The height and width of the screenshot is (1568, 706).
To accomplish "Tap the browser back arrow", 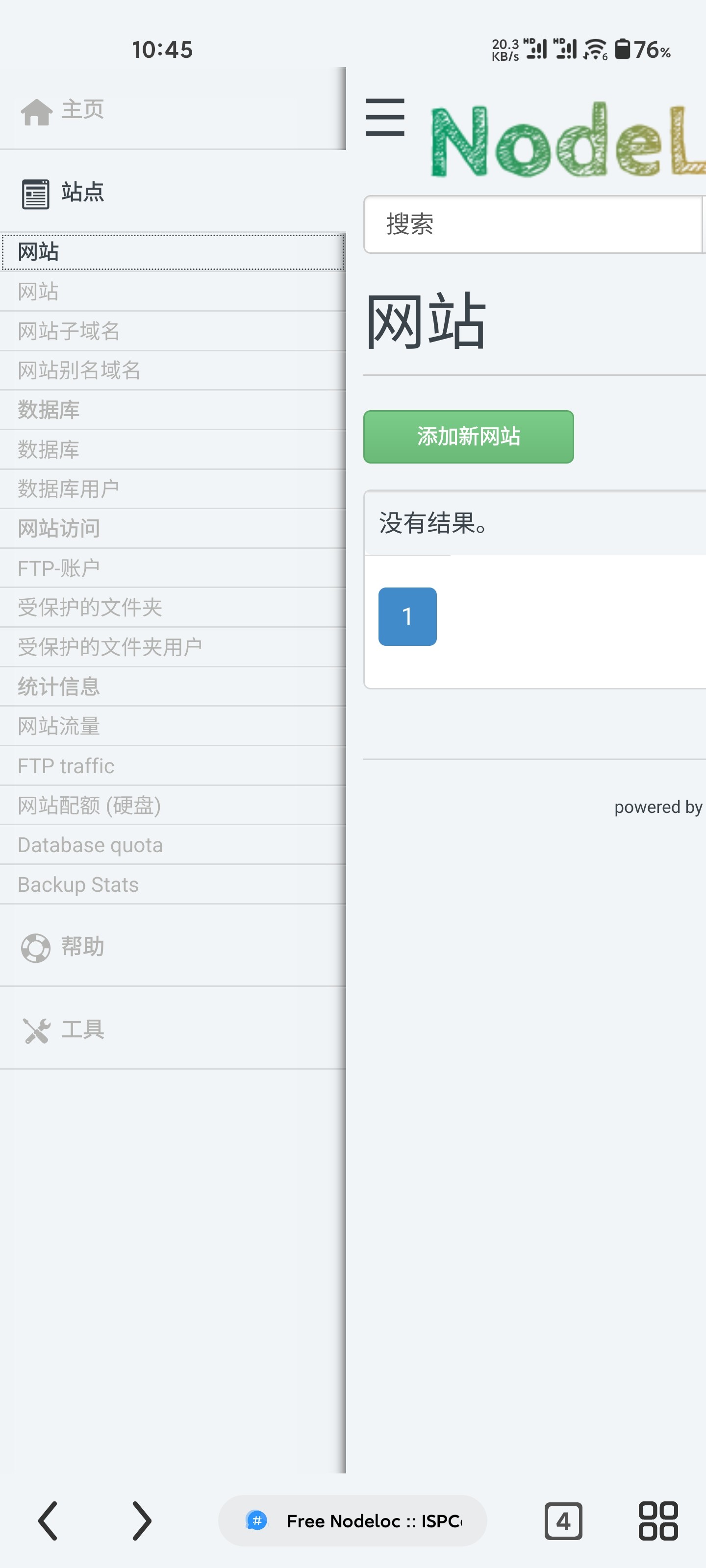I will pyautogui.click(x=48, y=1520).
